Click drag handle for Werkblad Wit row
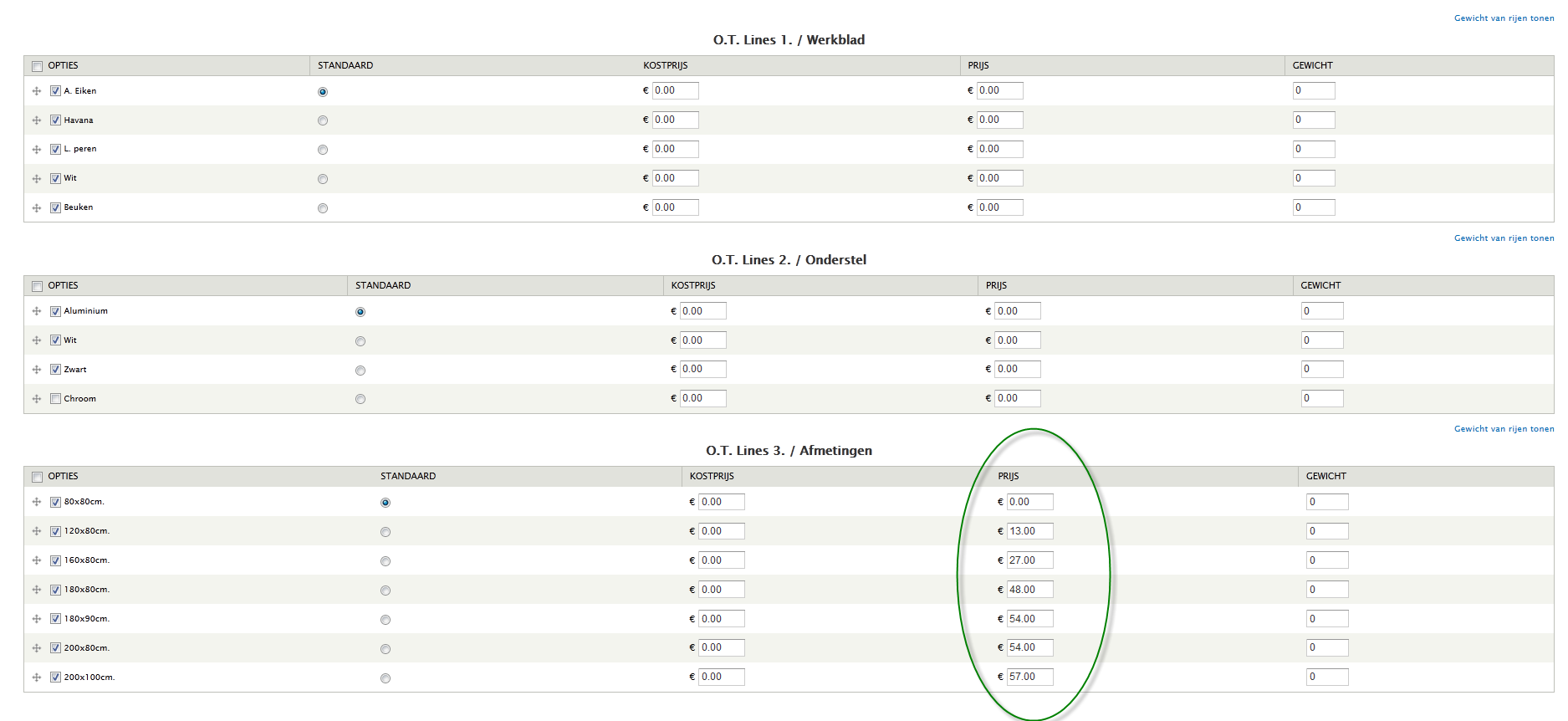This screenshot has width=1568, height=721. pos(37,179)
